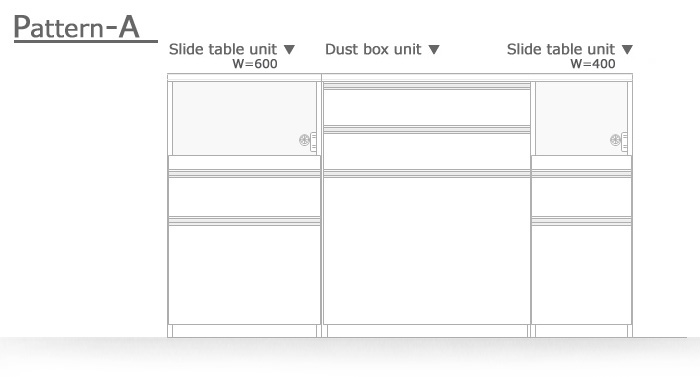Click the arrow beside right Slide table unit
The image size is (700, 377).
(x=627, y=50)
